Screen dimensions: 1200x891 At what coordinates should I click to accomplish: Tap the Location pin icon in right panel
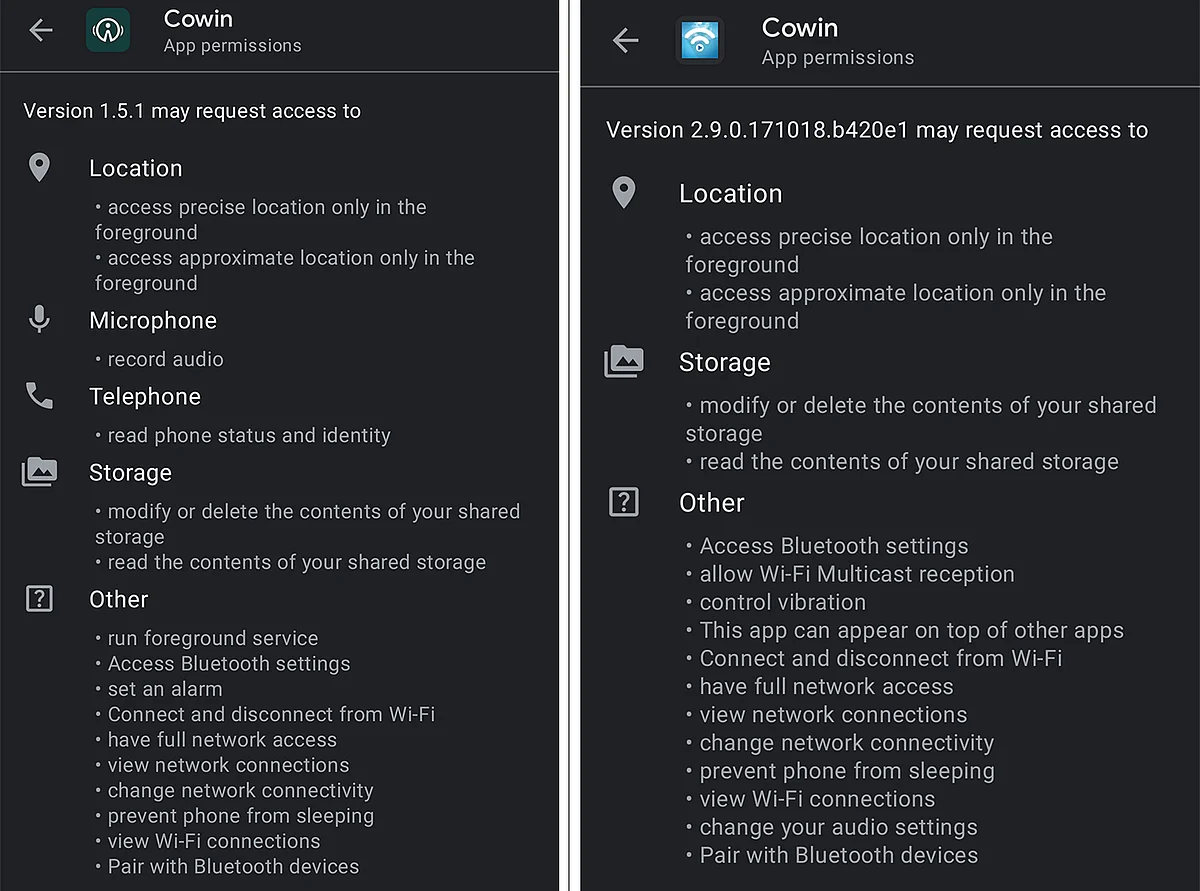coord(624,193)
